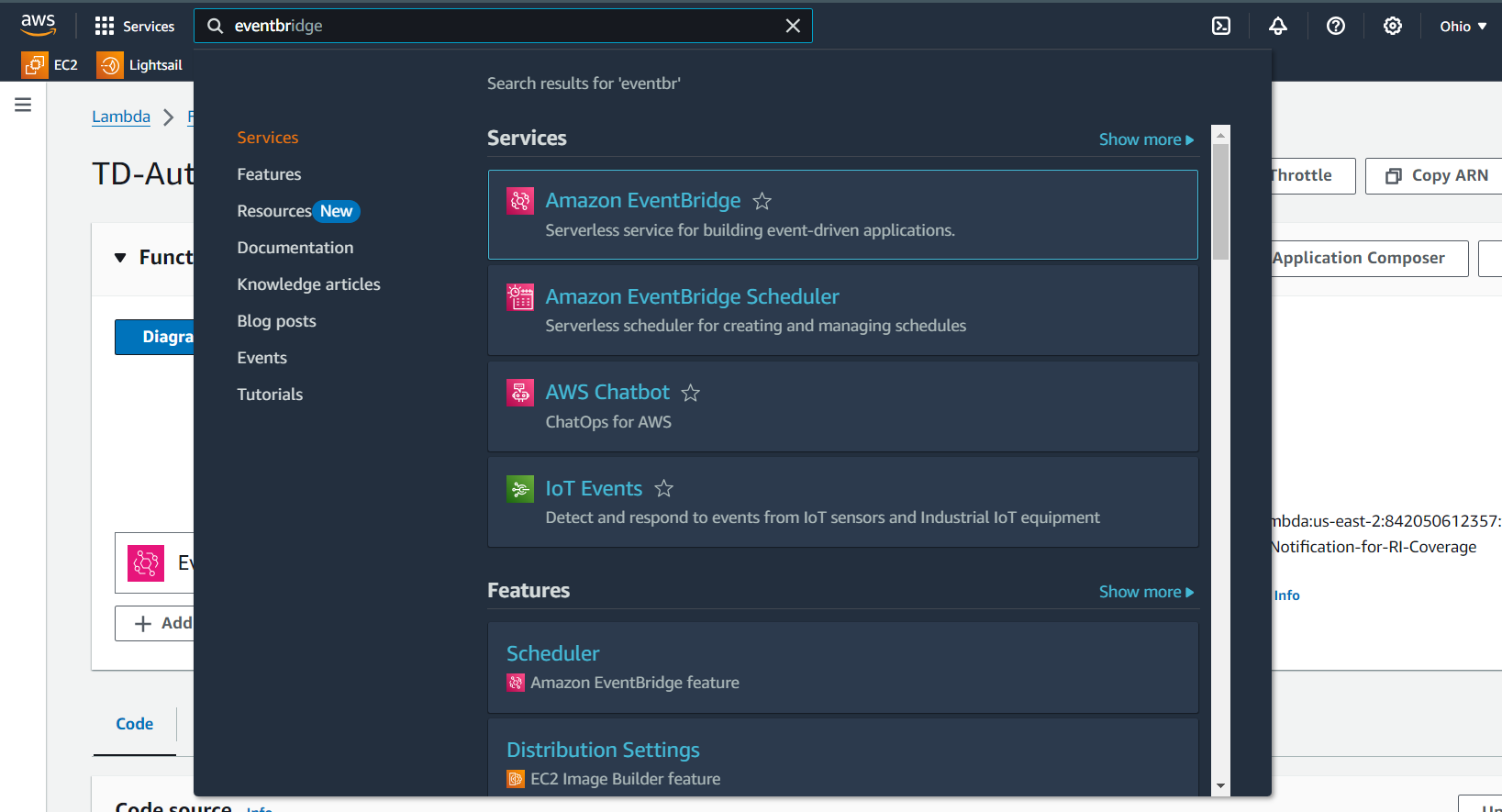Image resolution: width=1502 pixels, height=812 pixels.
Task: Collapse the Function overview triangle
Action: click(x=120, y=258)
